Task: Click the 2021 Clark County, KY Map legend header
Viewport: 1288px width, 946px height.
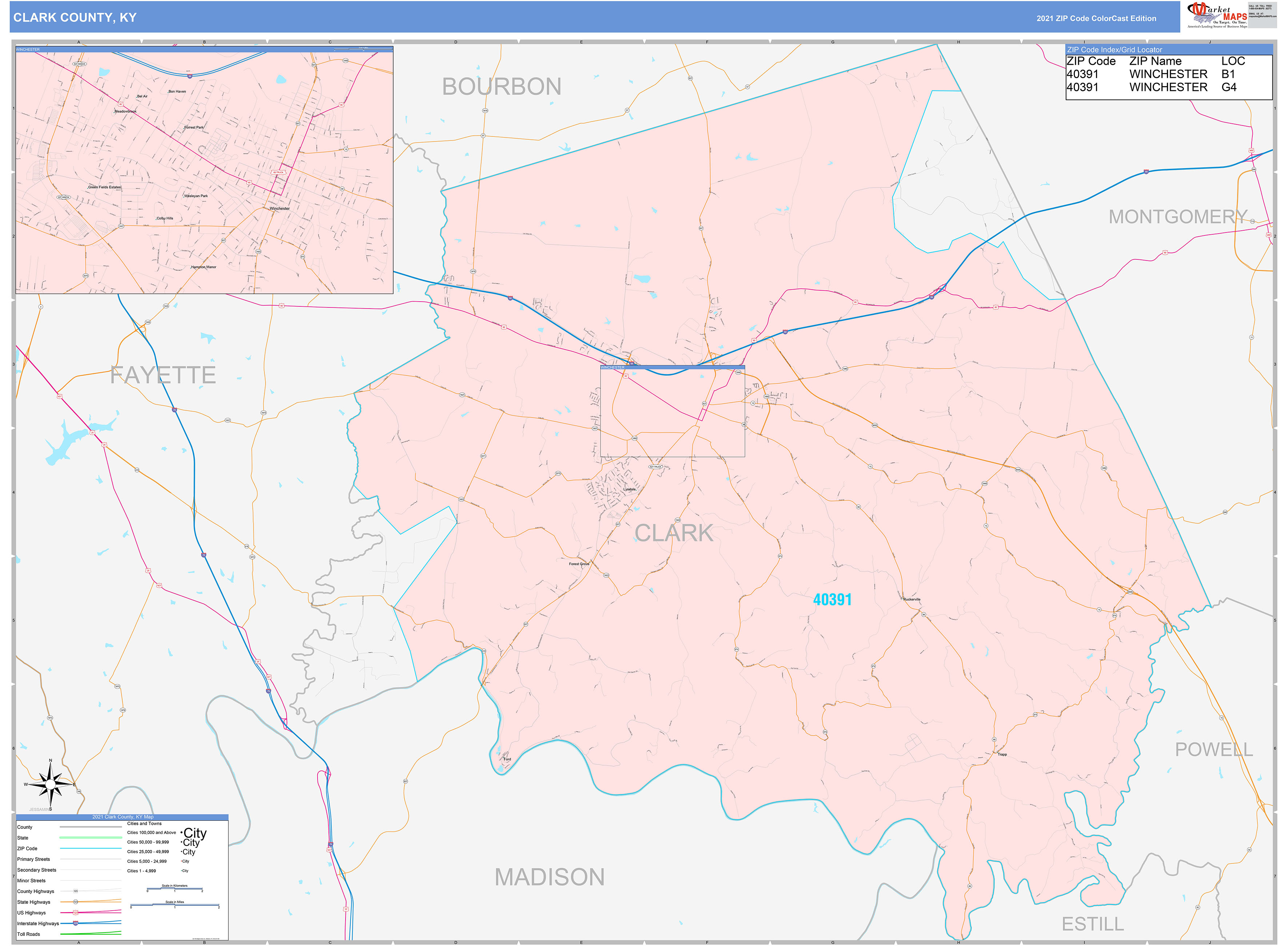Action: click(x=123, y=816)
